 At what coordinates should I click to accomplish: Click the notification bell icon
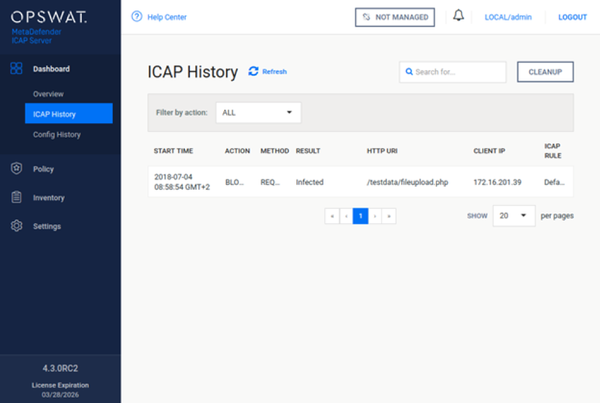(458, 17)
